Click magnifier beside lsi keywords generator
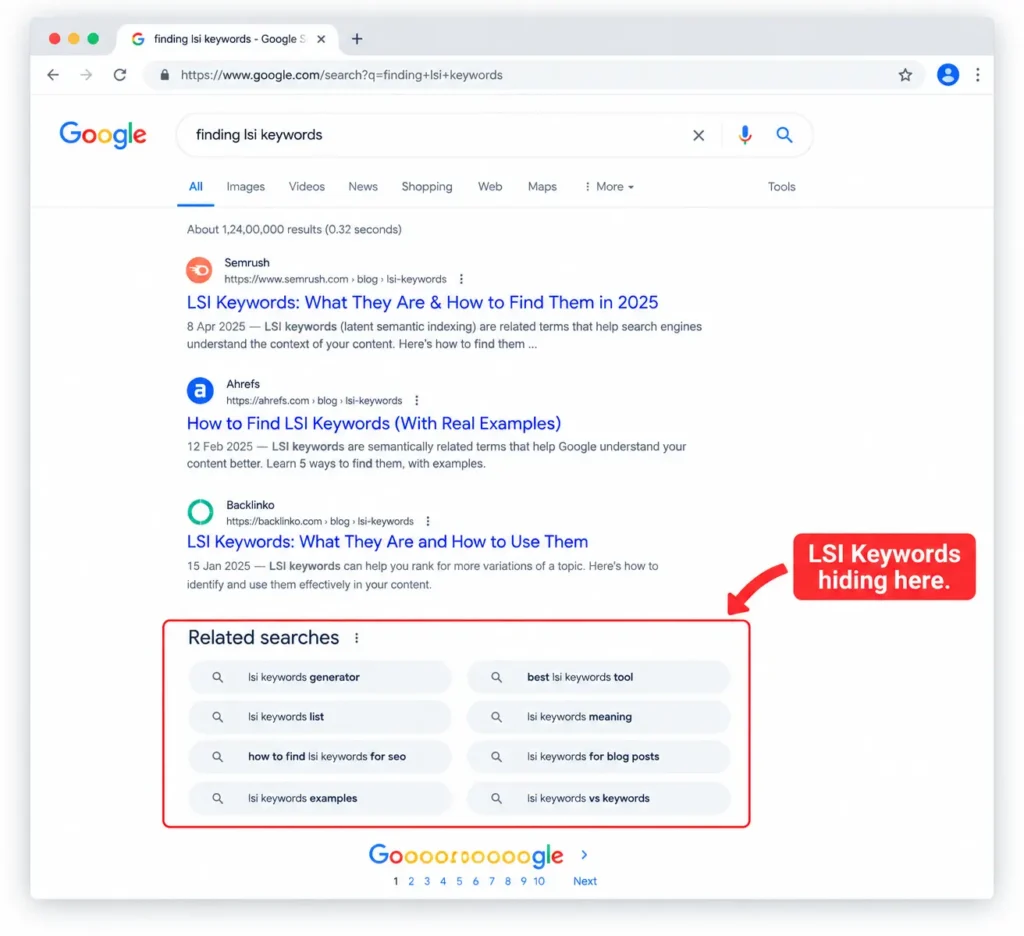1024x936 pixels. click(217, 677)
